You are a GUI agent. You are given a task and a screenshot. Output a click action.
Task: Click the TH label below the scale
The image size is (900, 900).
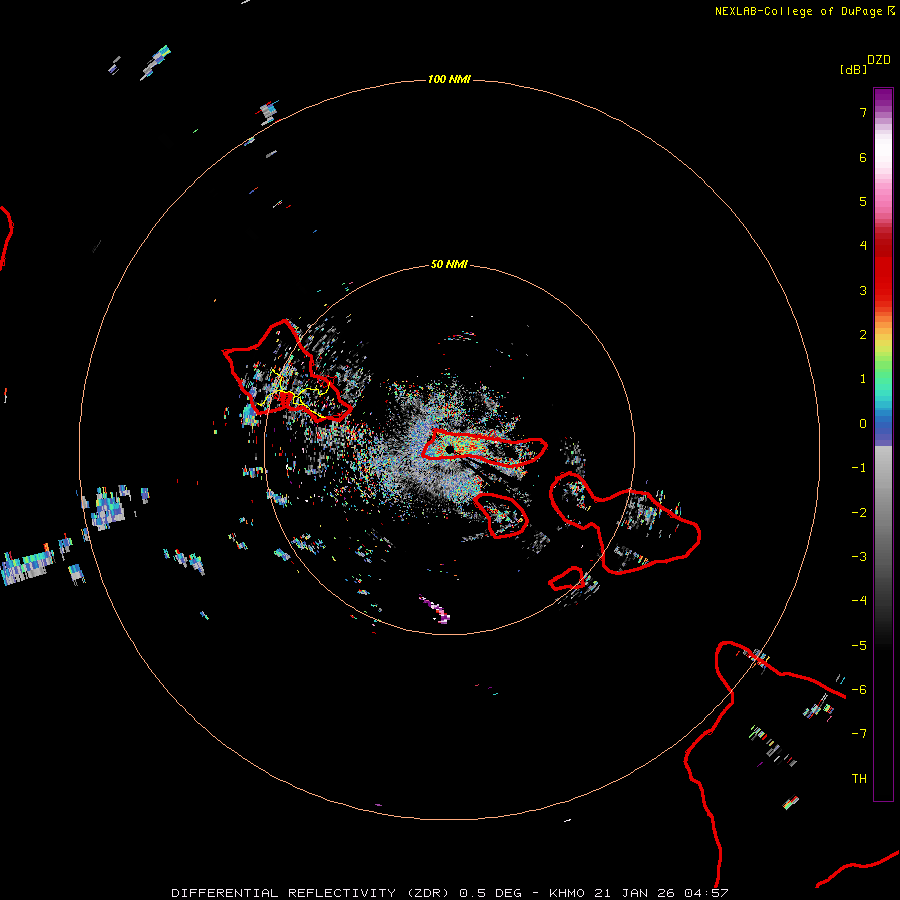coord(859,779)
